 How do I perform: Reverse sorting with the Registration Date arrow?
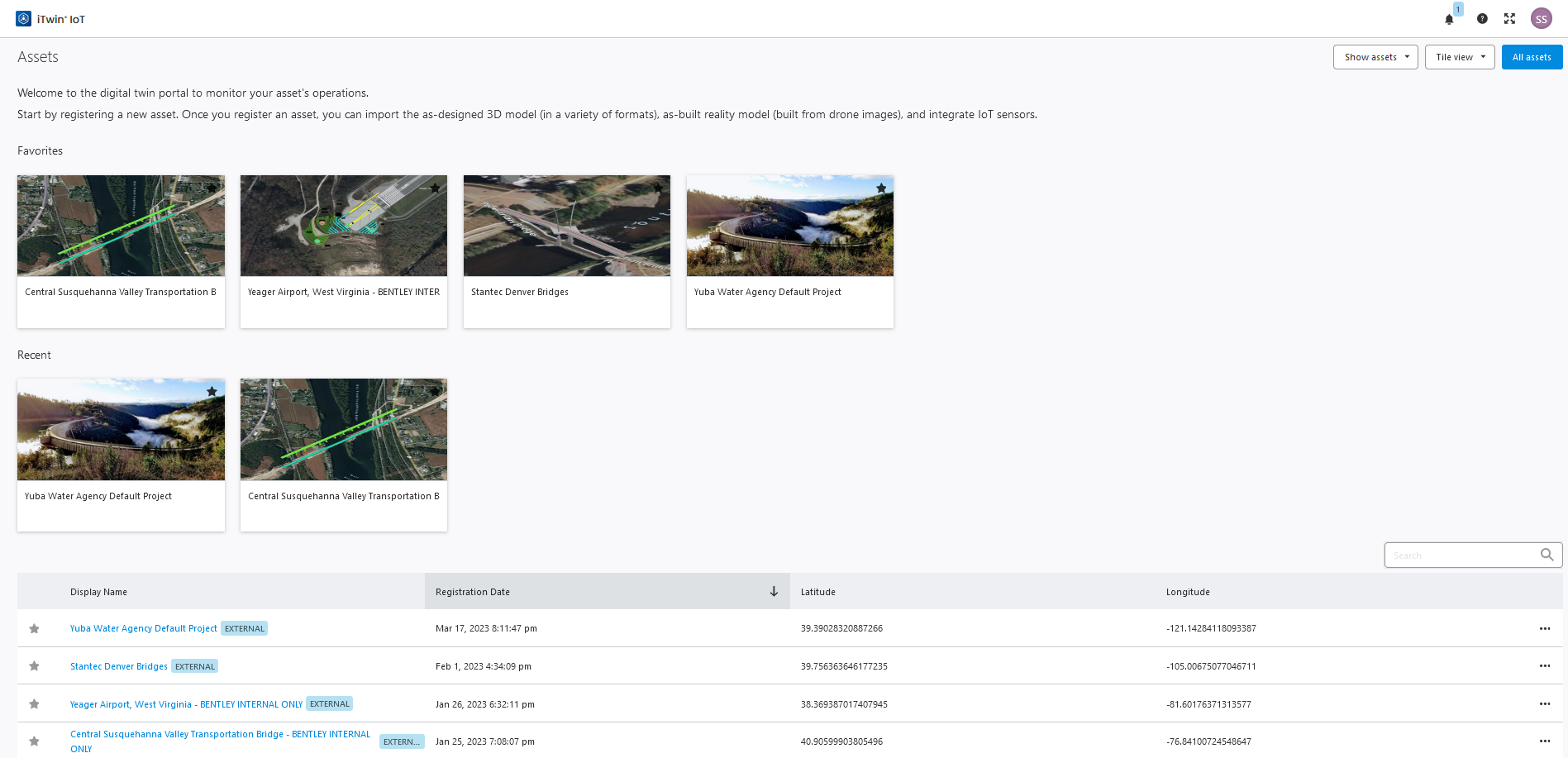click(x=774, y=591)
